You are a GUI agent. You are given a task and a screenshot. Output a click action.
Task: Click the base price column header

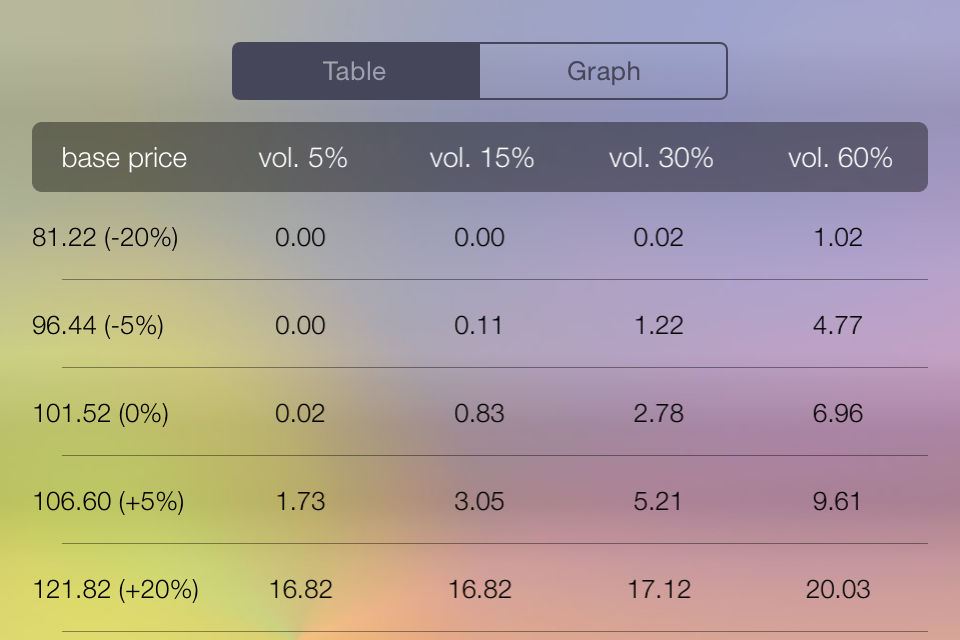pos(124,158)
